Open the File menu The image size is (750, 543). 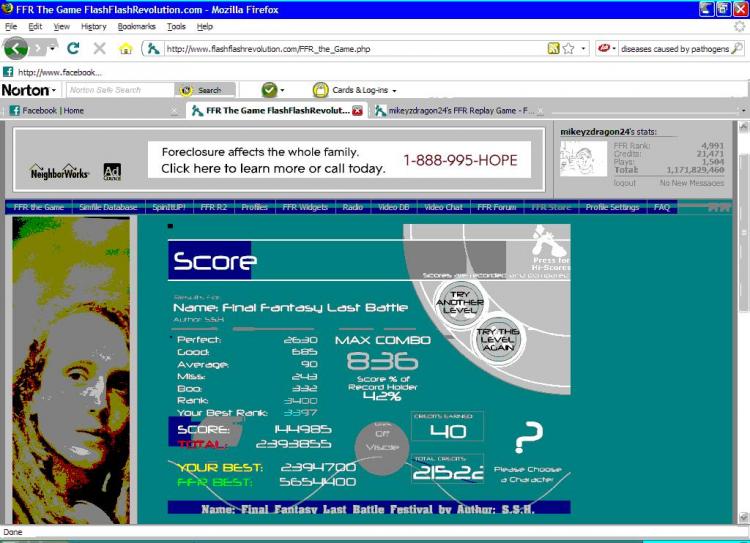coord(11,27)
